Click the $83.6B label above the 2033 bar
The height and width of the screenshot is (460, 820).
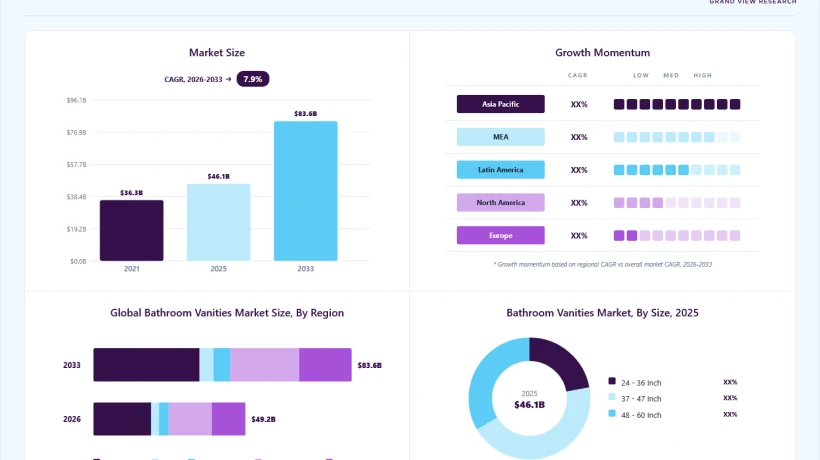click(x=305, y=113)
